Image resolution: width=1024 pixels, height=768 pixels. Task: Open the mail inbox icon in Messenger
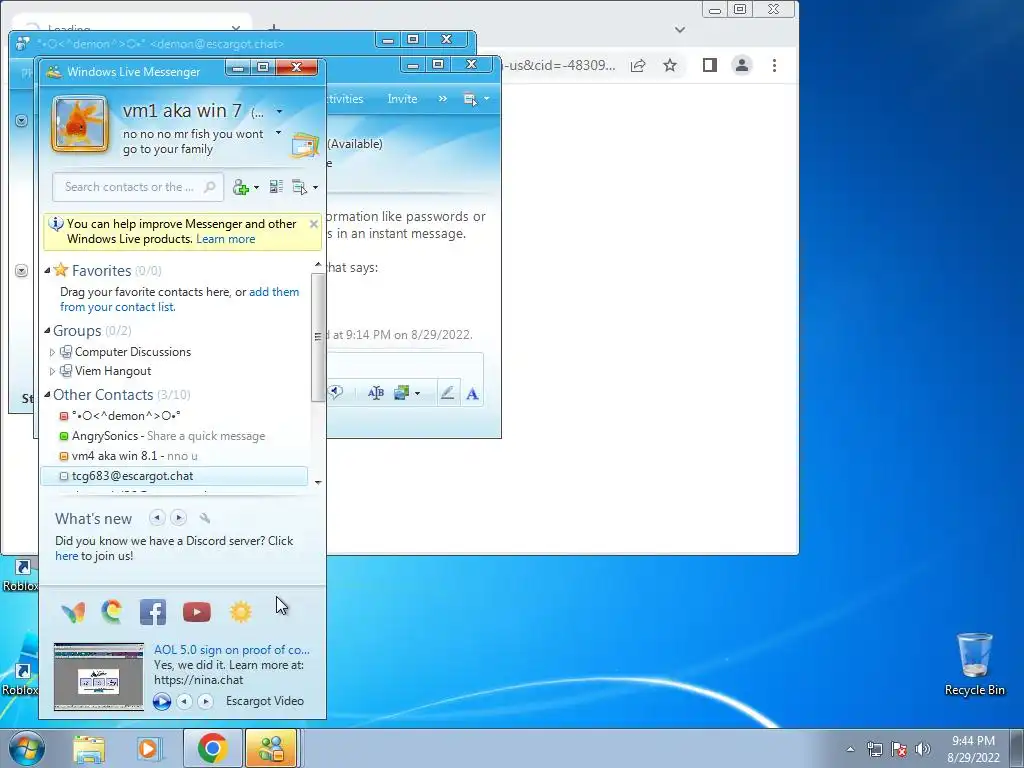click(304, 145)
